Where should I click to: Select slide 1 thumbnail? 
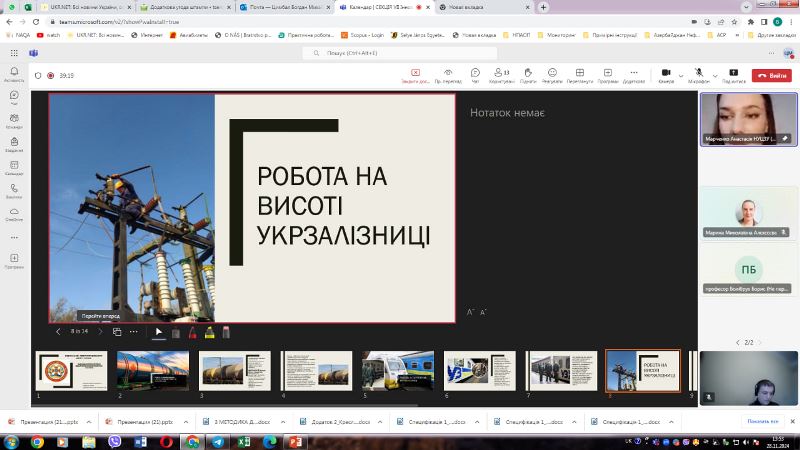point(71,371)
